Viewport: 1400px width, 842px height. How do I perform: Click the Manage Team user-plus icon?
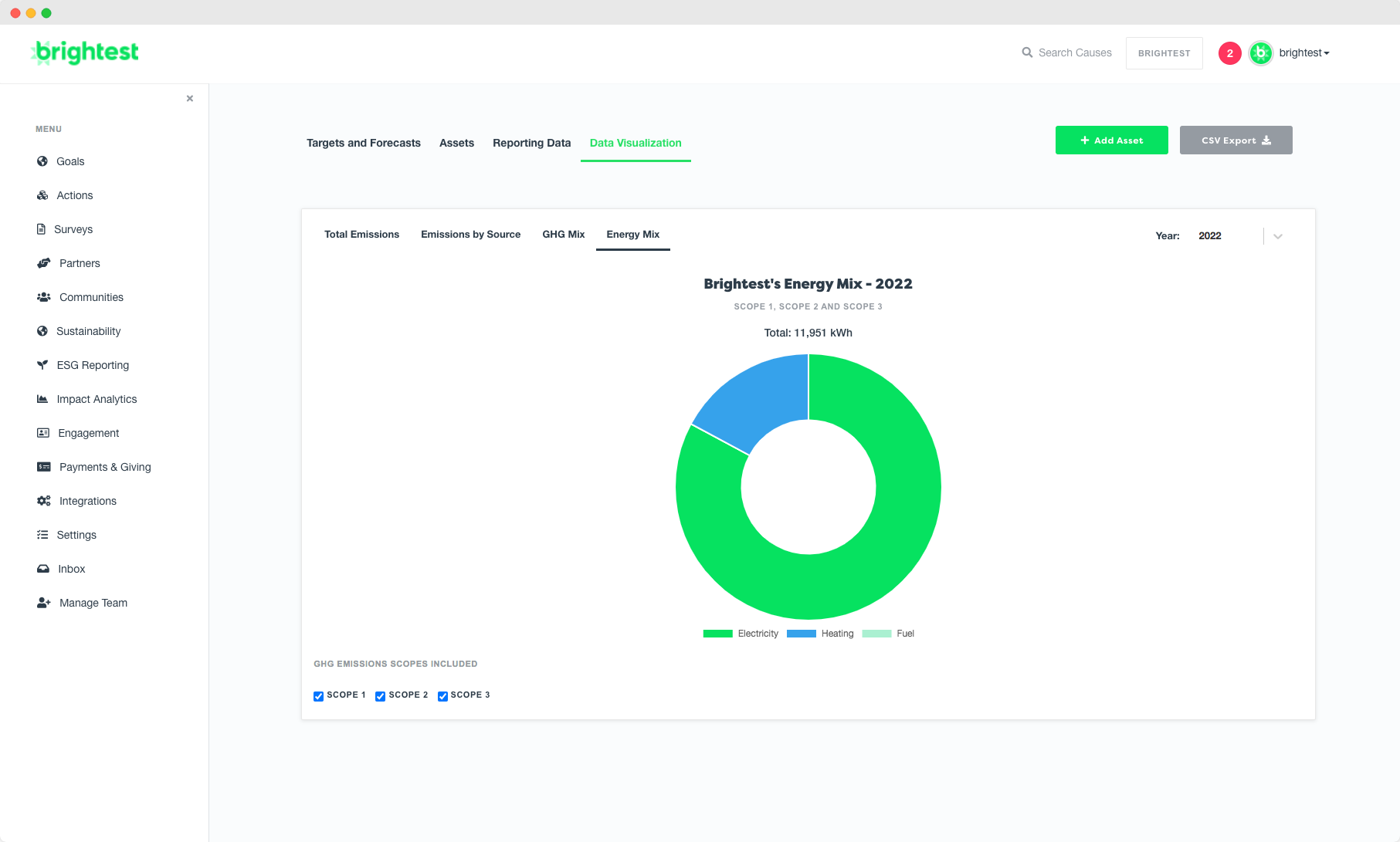[44, 603]
